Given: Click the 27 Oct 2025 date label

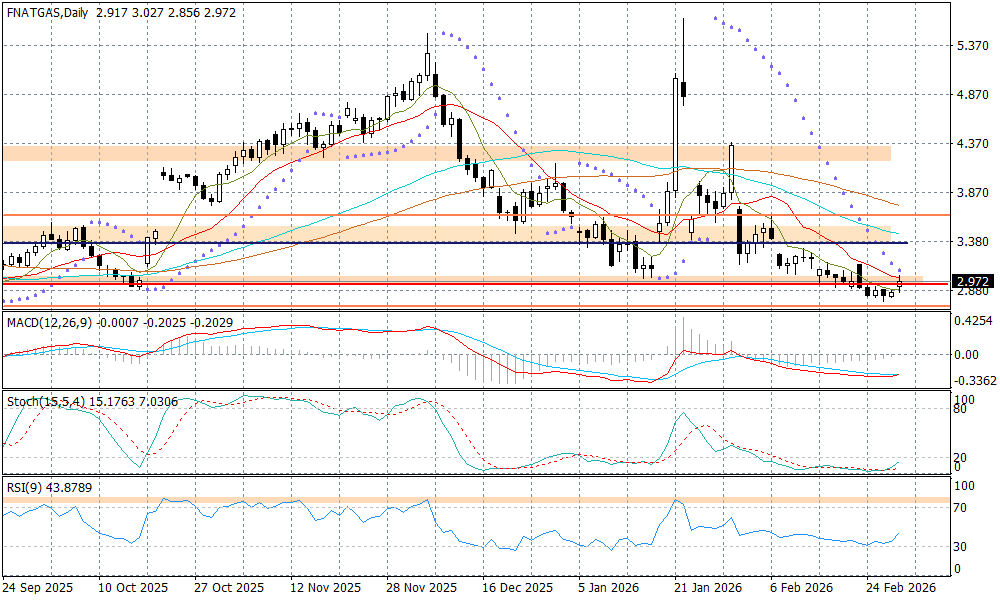Looking at the screenshot, I should [229, 588].
